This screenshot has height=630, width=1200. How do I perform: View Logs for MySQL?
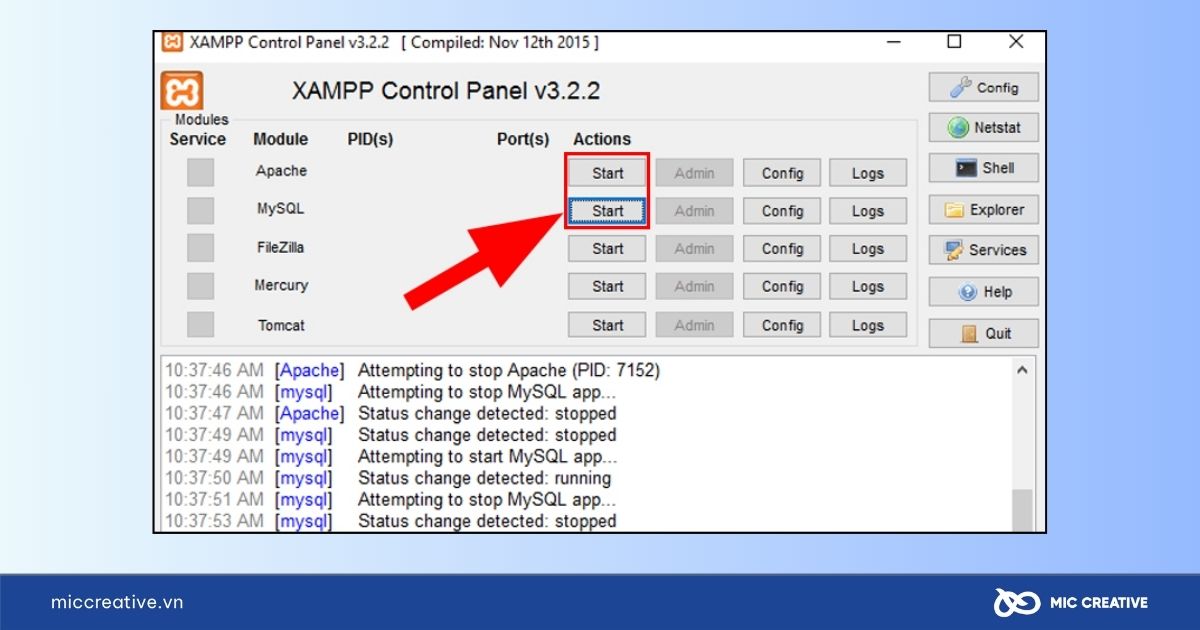coord(868,211)
